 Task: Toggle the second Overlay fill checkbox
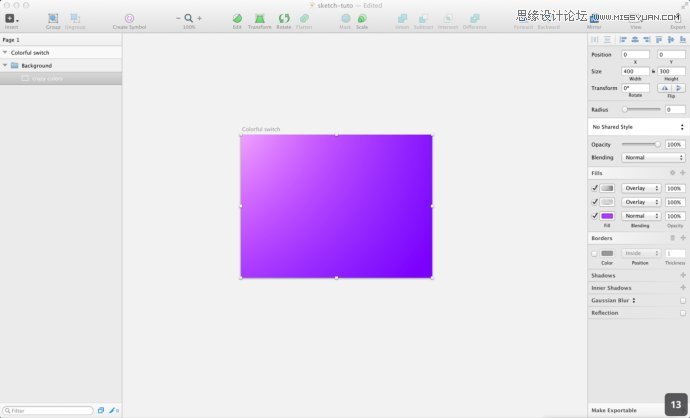click(x=595, y=202)
